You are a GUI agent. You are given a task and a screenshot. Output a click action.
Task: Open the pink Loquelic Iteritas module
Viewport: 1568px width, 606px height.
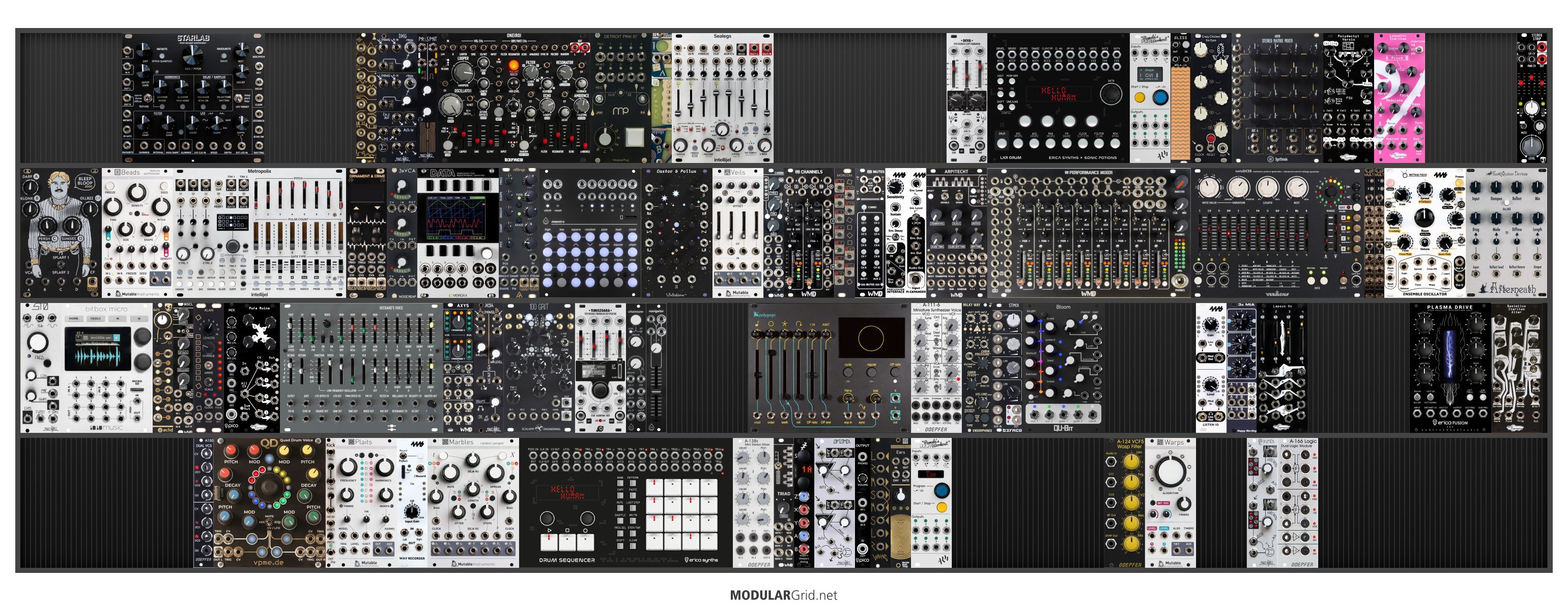(x=1400, y=97)
